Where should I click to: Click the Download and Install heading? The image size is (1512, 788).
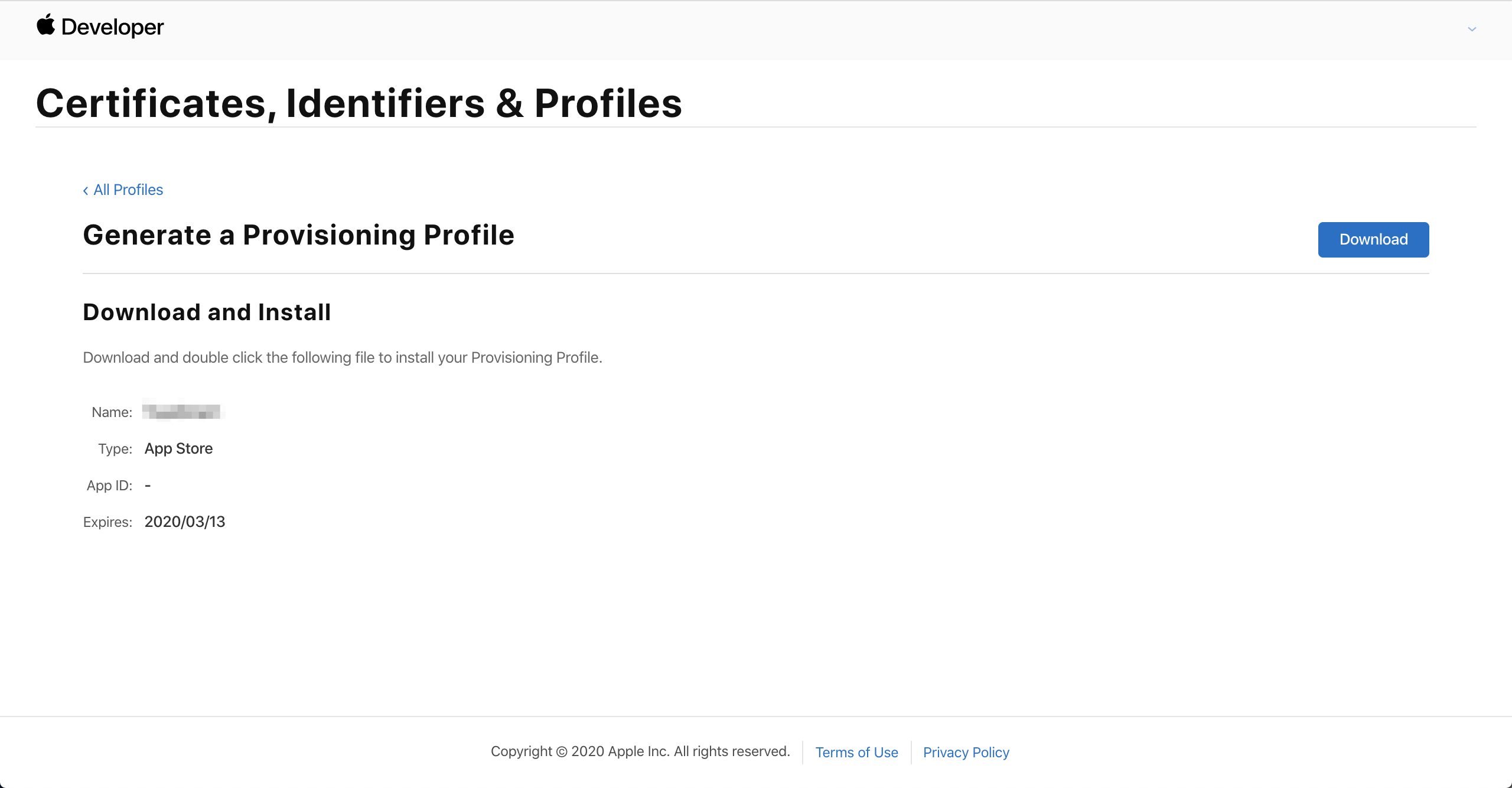coord(207,312)
